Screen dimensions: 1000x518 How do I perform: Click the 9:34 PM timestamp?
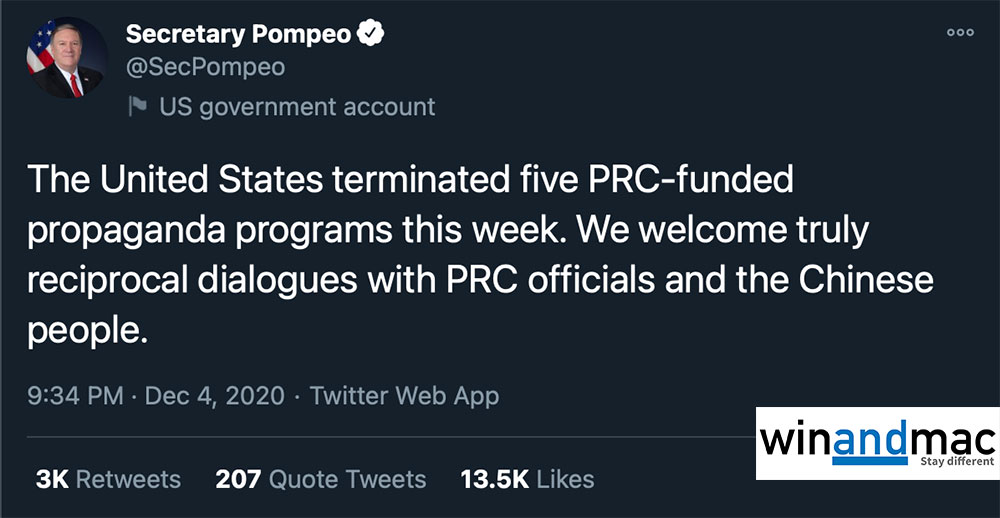(75, 395)
